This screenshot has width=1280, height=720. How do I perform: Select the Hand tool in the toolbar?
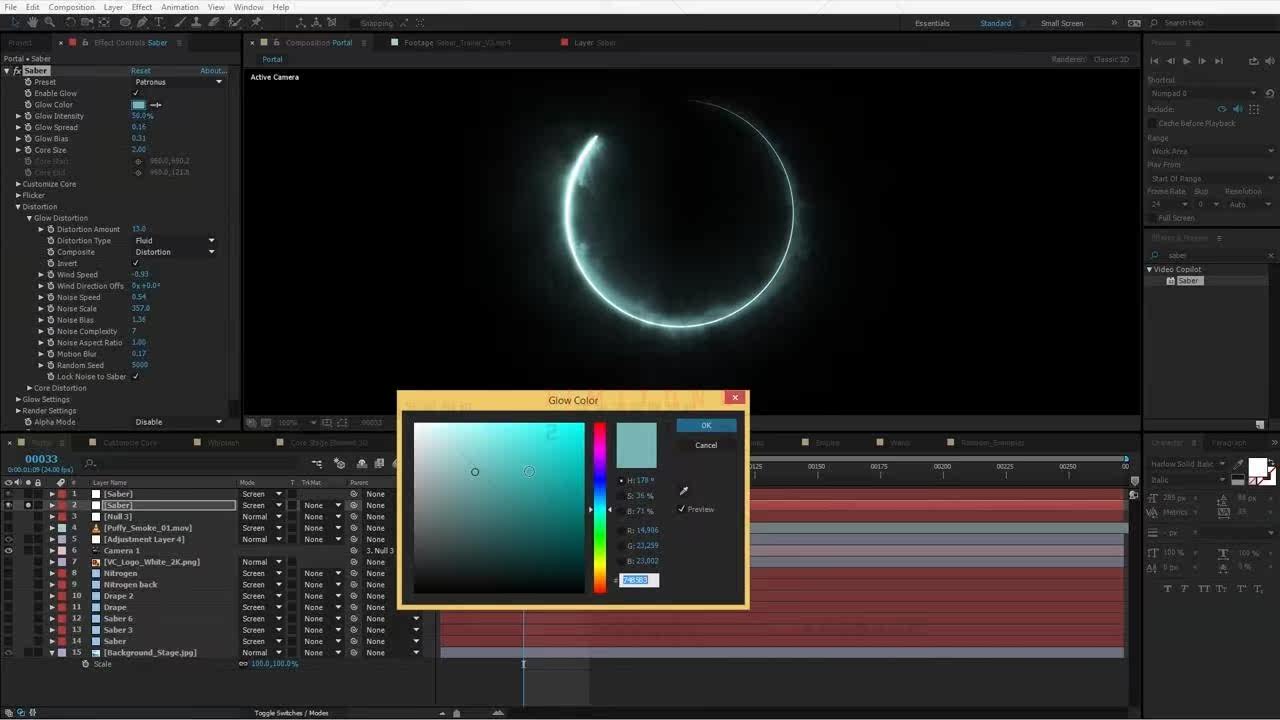click(33, 22)
